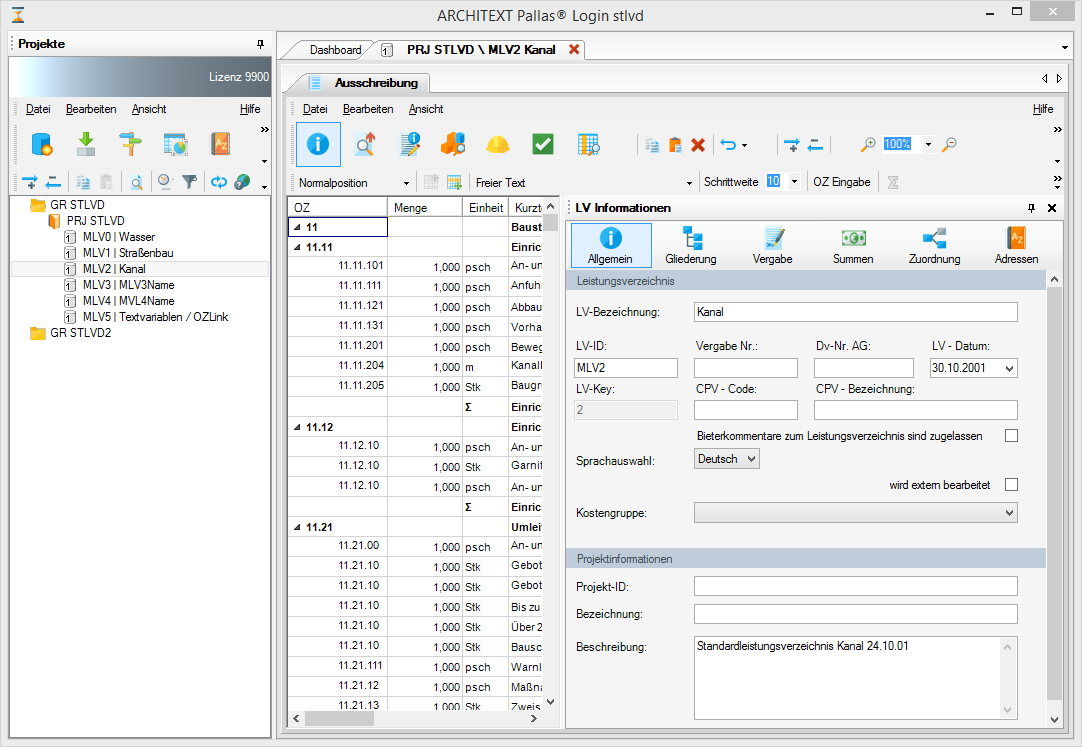Click the document edit icon with pencil

[x=410, y=144]
